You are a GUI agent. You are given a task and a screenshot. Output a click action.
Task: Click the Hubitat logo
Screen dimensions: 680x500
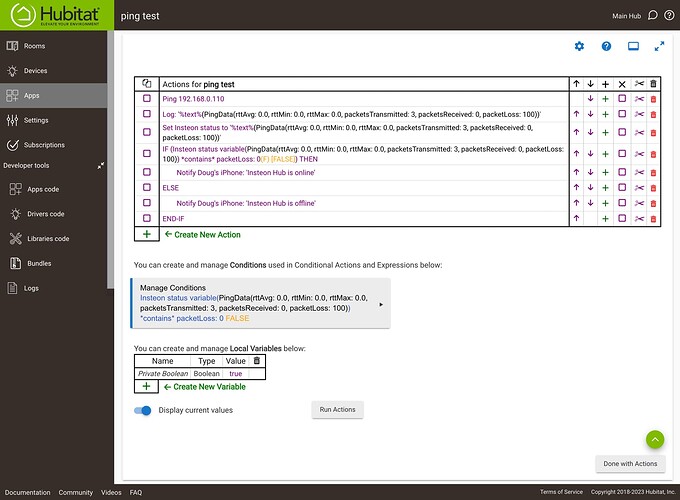click(56, 15)
